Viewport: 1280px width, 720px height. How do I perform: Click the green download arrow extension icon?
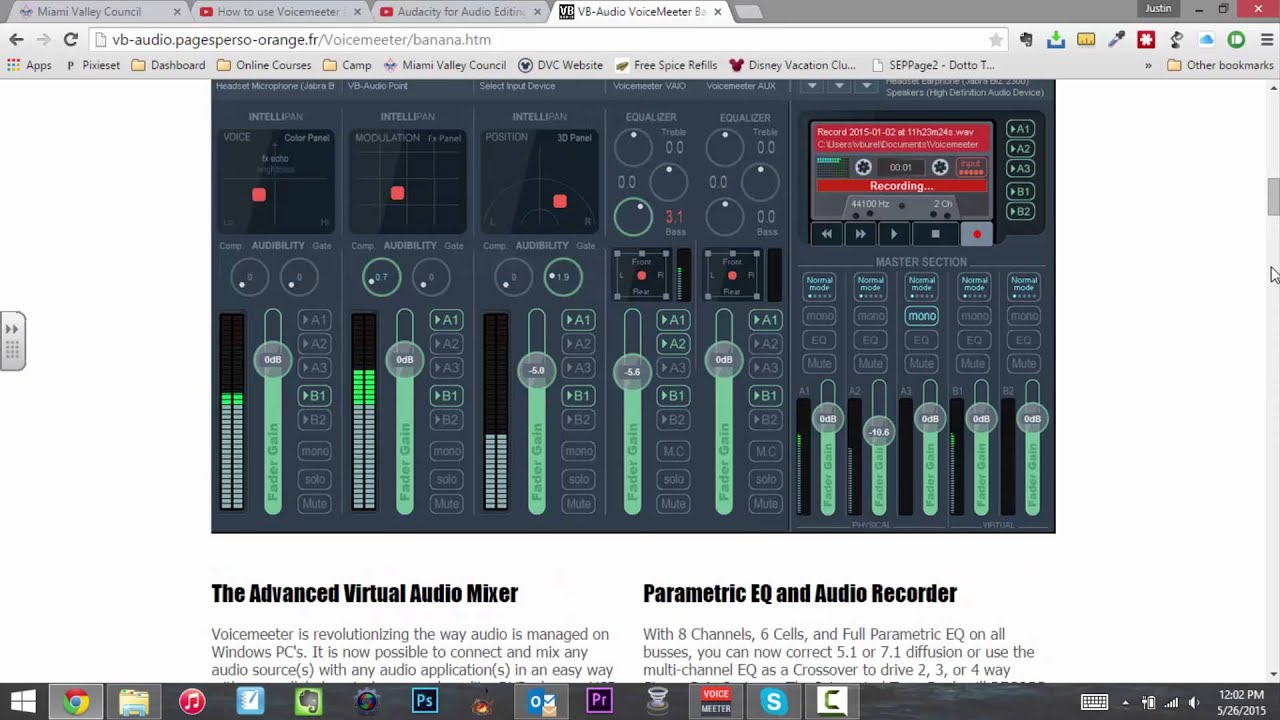coord(1056,40)
